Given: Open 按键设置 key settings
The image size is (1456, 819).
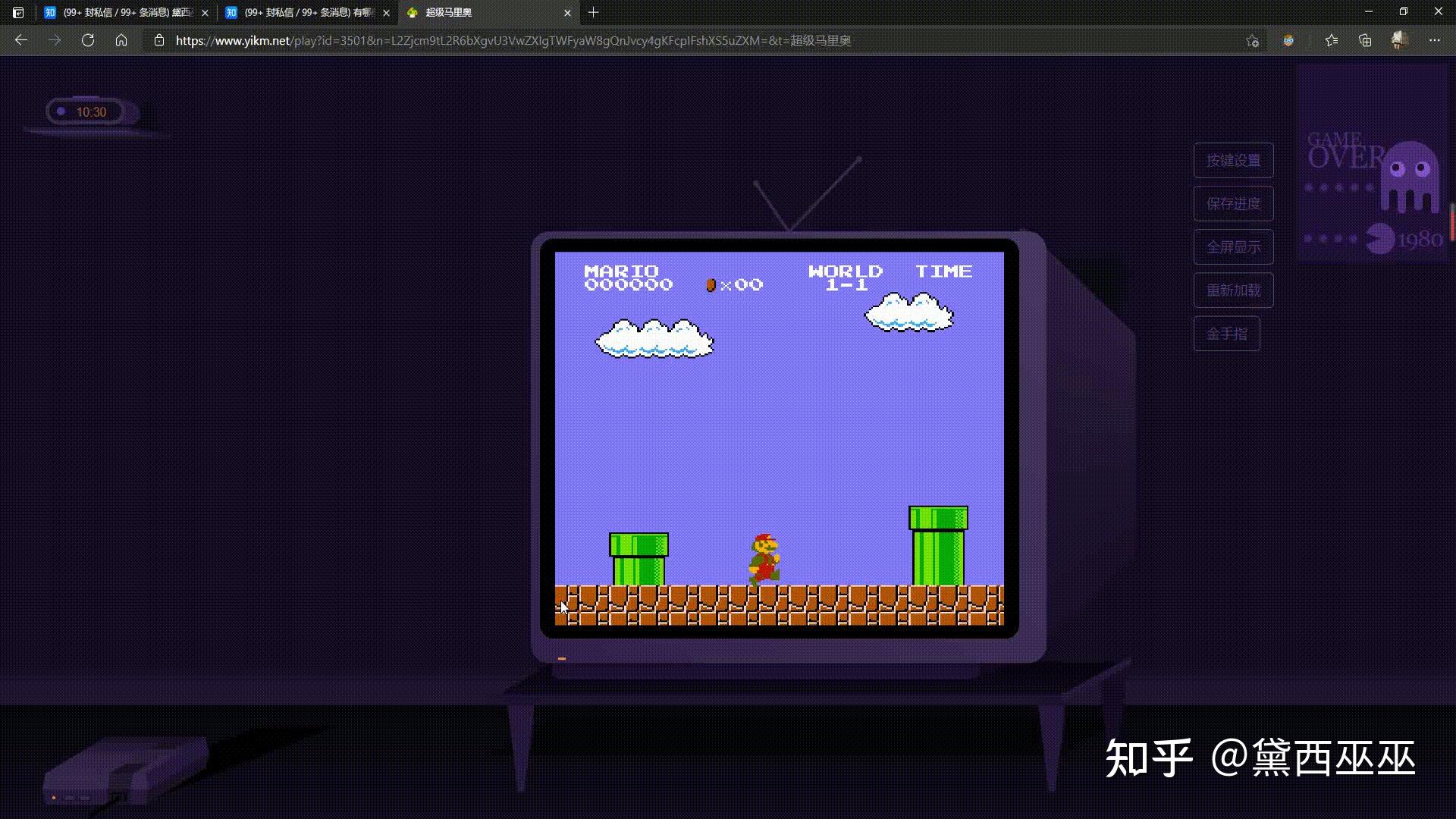Looking at the screenshot, I should coord(1233,161).
